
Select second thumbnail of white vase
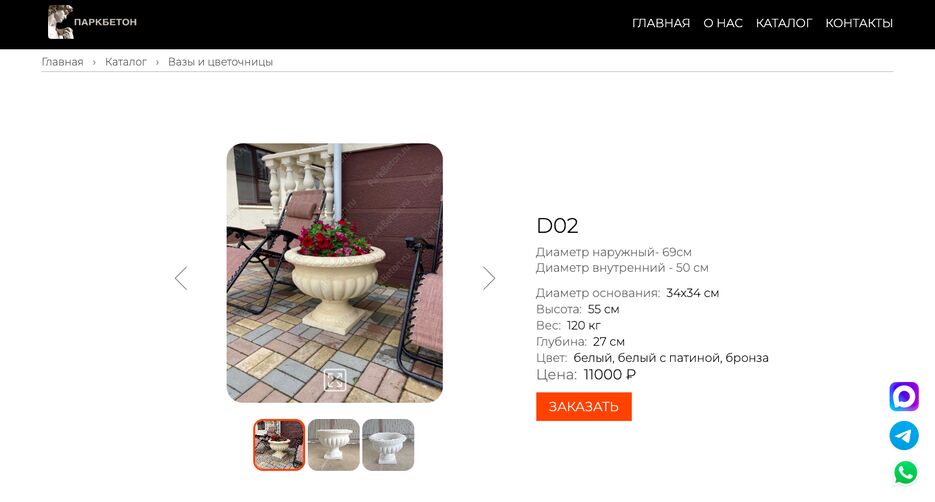click(x=333, y=445)
